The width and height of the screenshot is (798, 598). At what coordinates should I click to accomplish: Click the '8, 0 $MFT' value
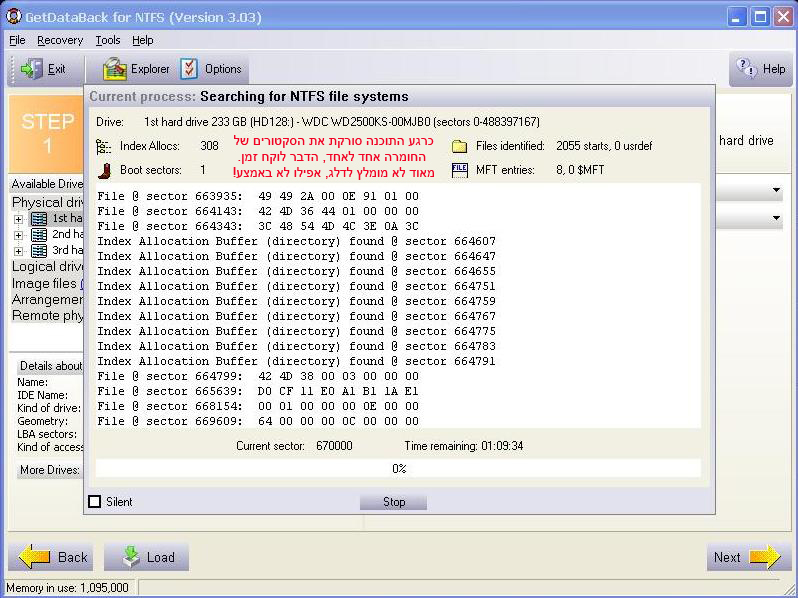tap(580, 170)
